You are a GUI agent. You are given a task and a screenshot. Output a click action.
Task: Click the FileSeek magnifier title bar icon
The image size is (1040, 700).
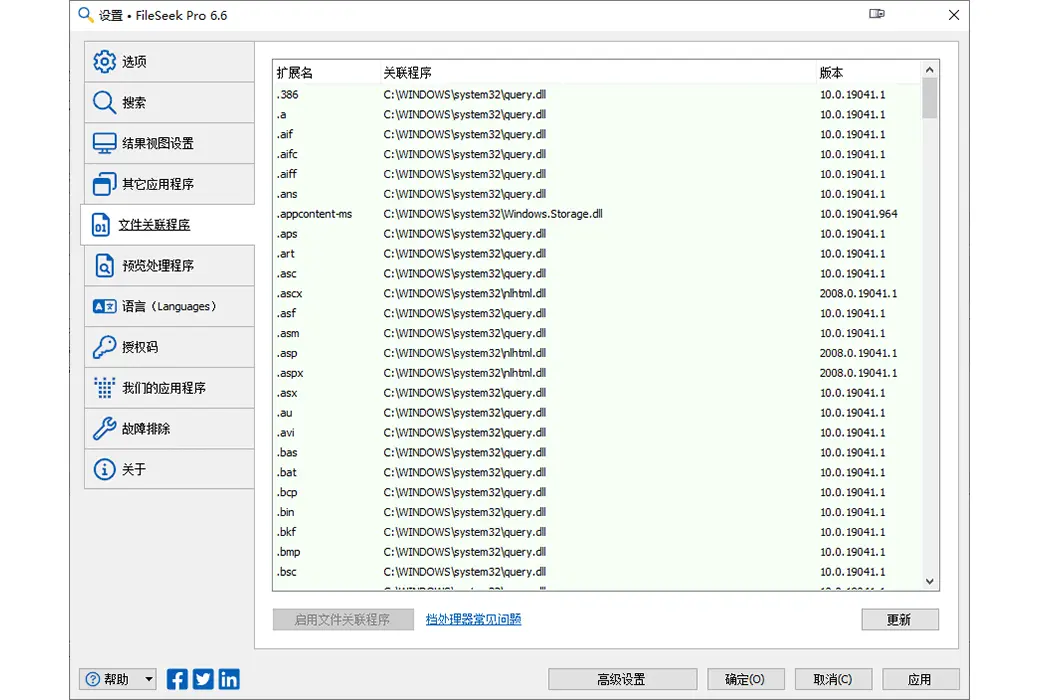coord(86,15)
